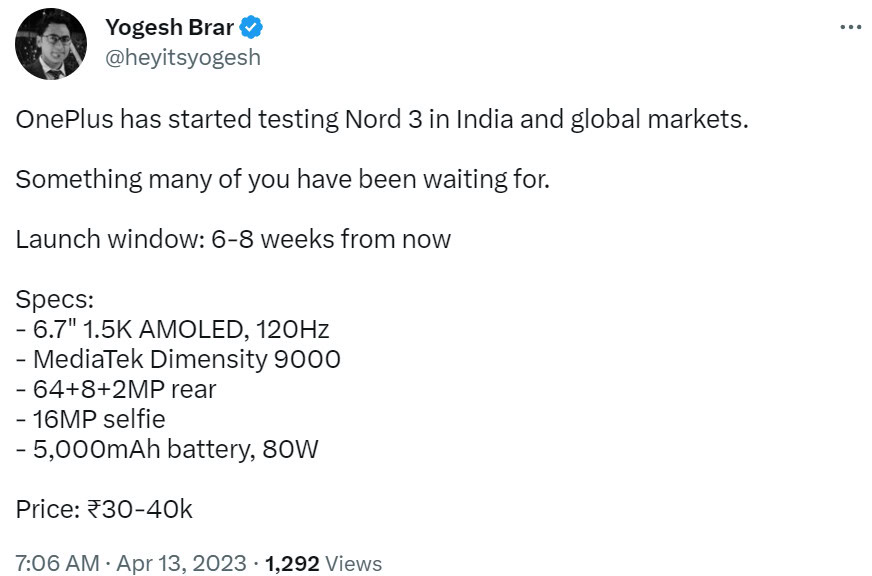Open the tweet's more options menu
Viewport: 872px width, 576px height.
849,27
